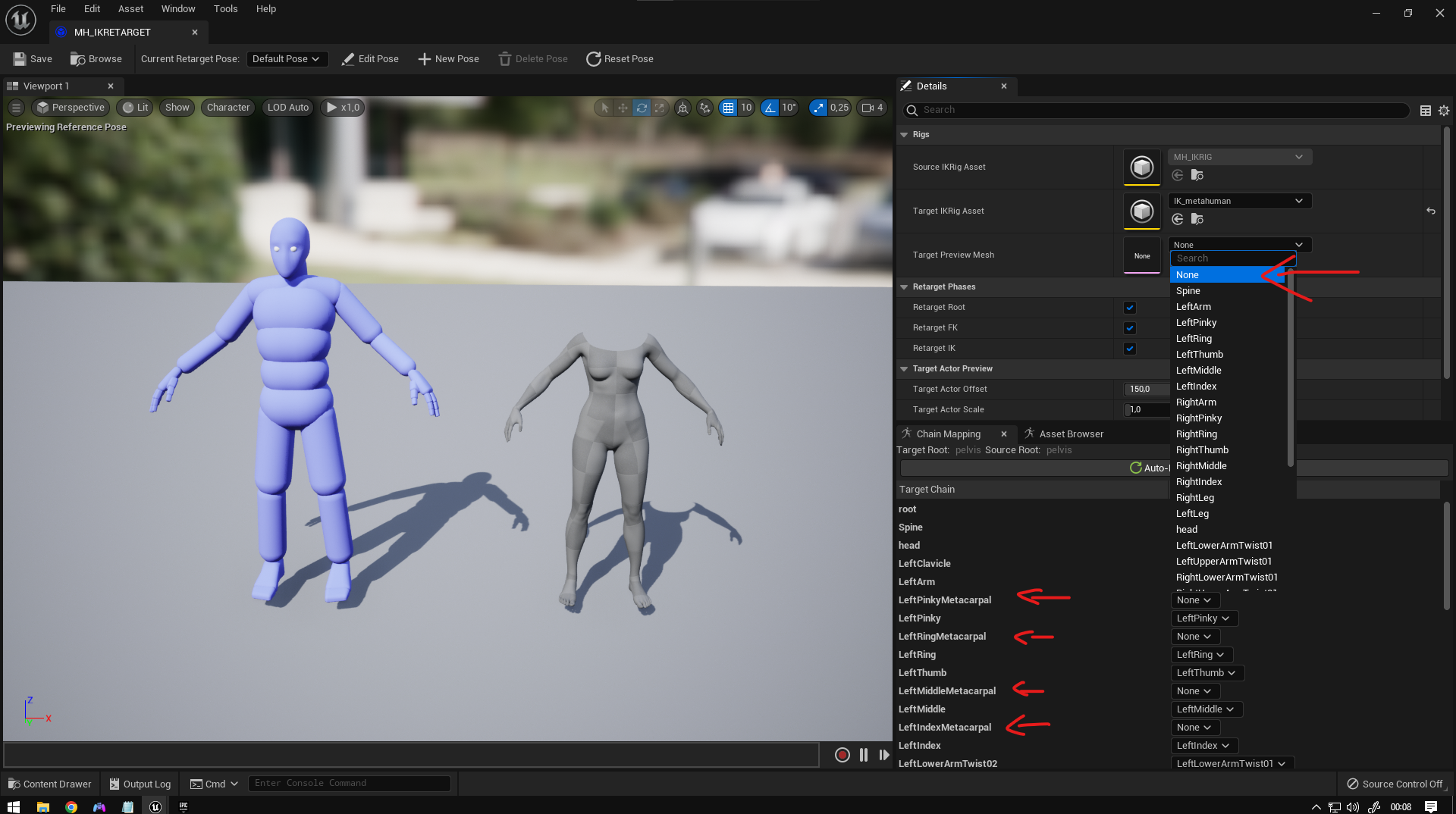Select the rotate transform tool in viewport

(x=642, y=108)
